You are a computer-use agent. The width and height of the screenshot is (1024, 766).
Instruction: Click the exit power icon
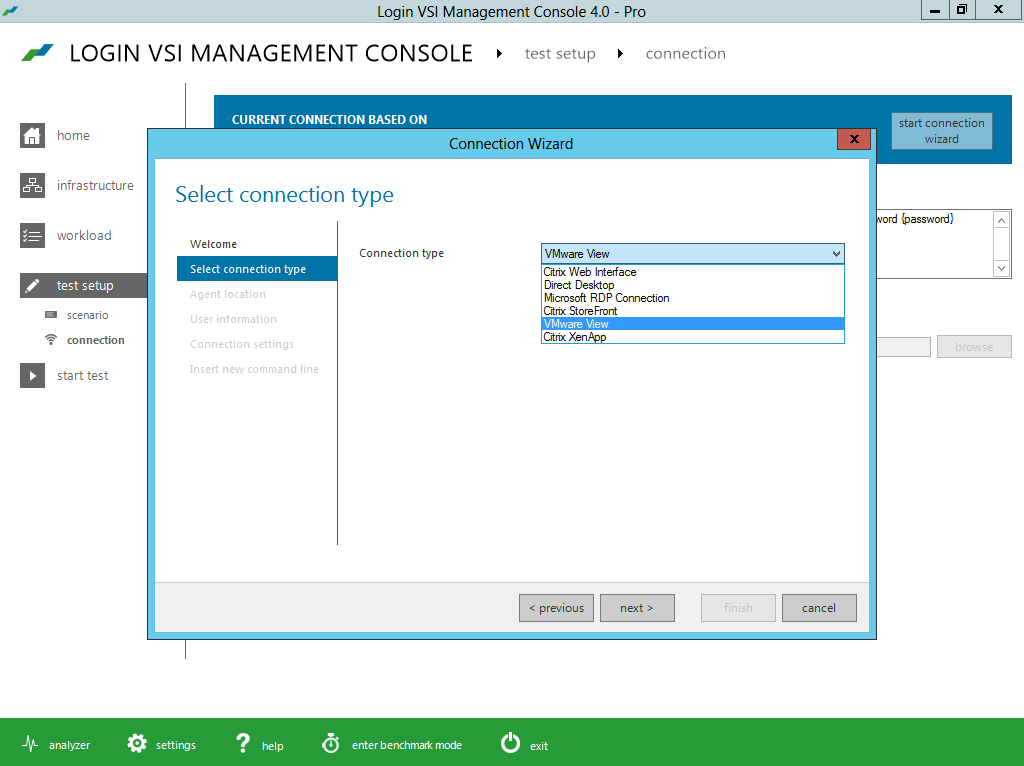[510, 743]
